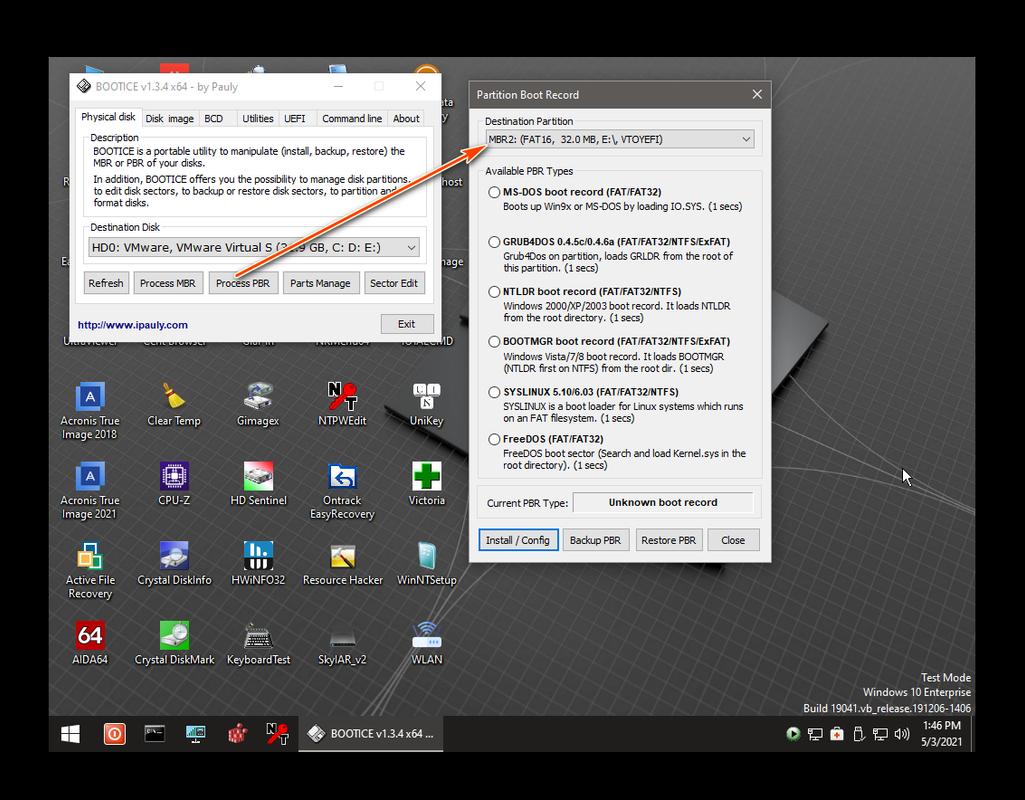Open Crystal DiskInfo desktop icon
This screenshot has width=1025, height=800.
pos(174,563)
